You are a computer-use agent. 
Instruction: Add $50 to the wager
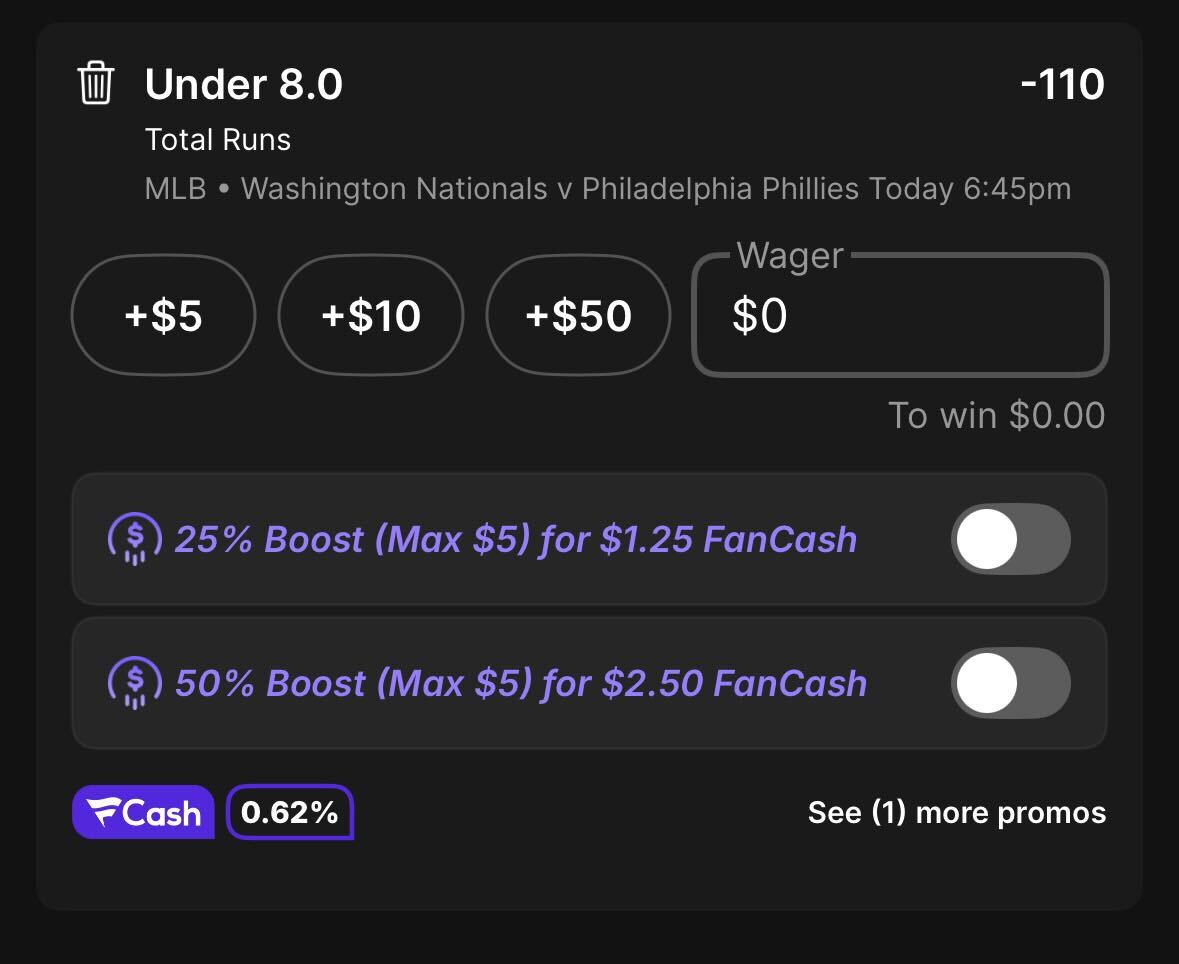[578, 314]
